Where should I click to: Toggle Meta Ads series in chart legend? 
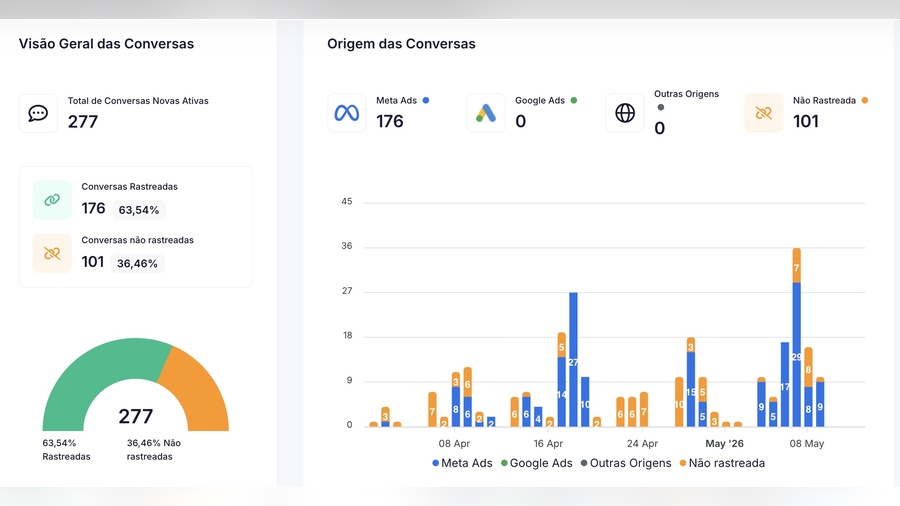point(462,463)
